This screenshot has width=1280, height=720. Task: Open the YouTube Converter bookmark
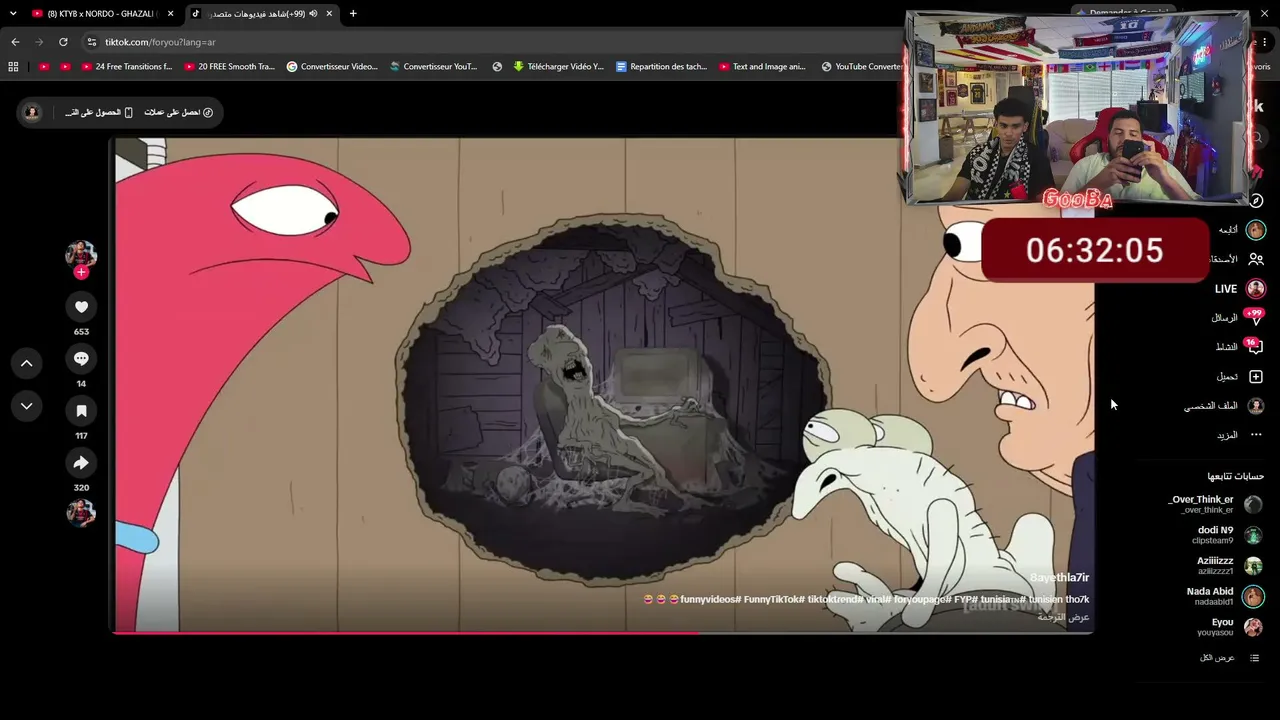coord(862,67)
